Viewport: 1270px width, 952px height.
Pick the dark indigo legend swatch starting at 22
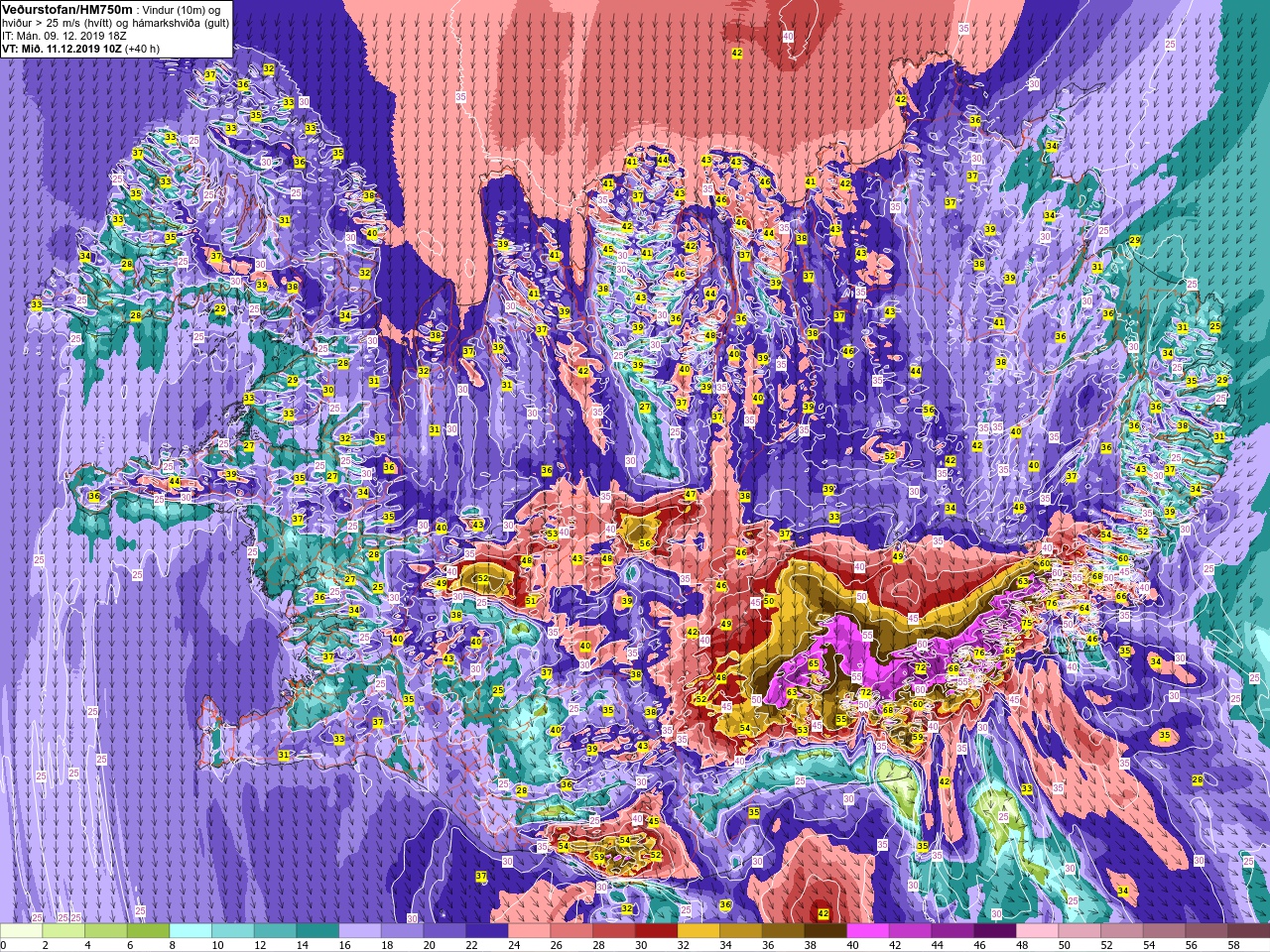coord(487,931)
